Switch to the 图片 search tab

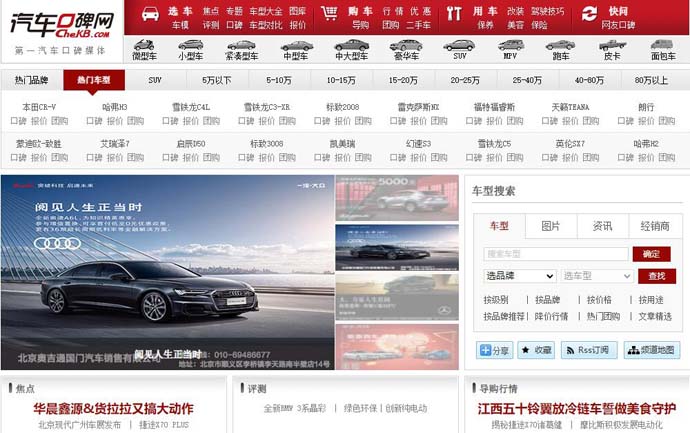(x=551, y=226)
